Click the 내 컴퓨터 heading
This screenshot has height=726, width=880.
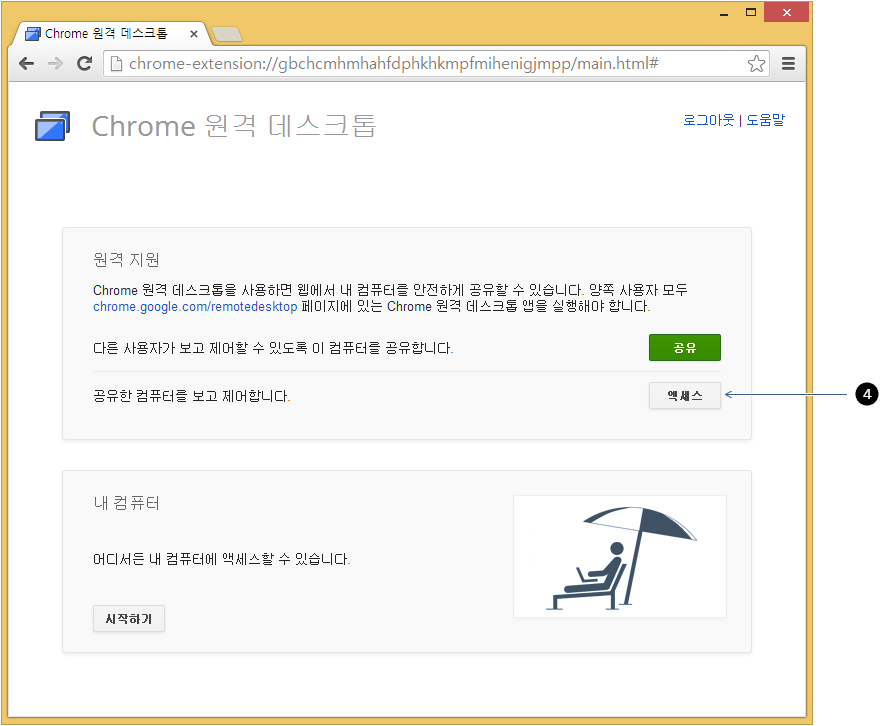[126, 503]
